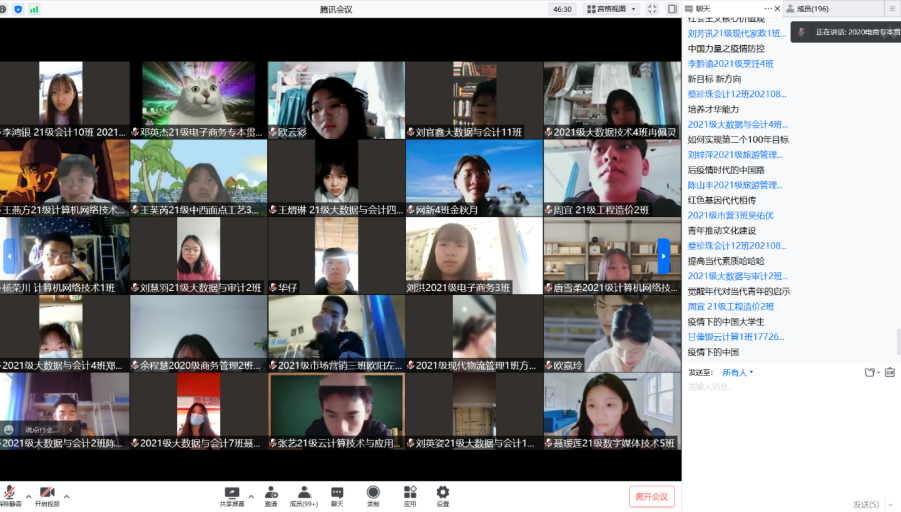The width and height of the screenshot is (901, 512).
Task: Click the chat (聊天) toolbar icon
Action: 337,494
